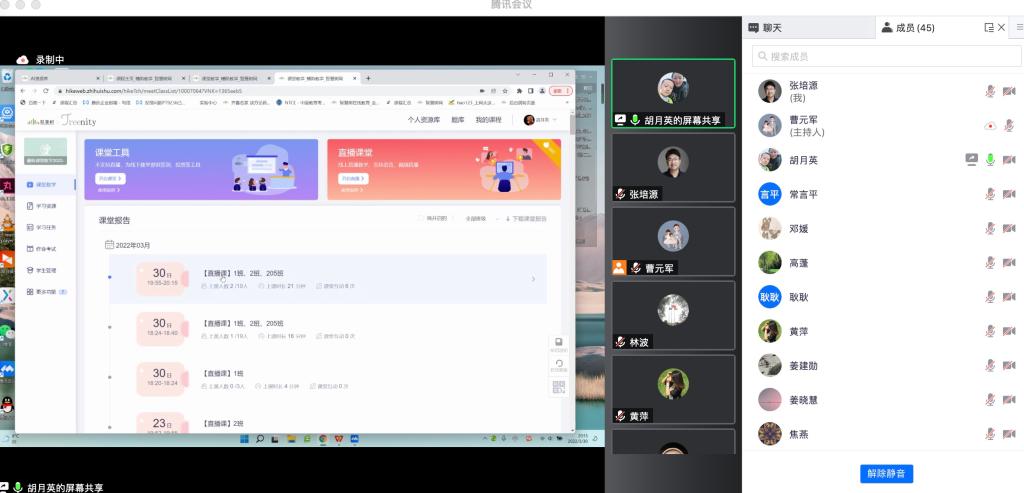Click the cloud 录制中 recording icon
1024x493 pixels.
pos(22,60)
